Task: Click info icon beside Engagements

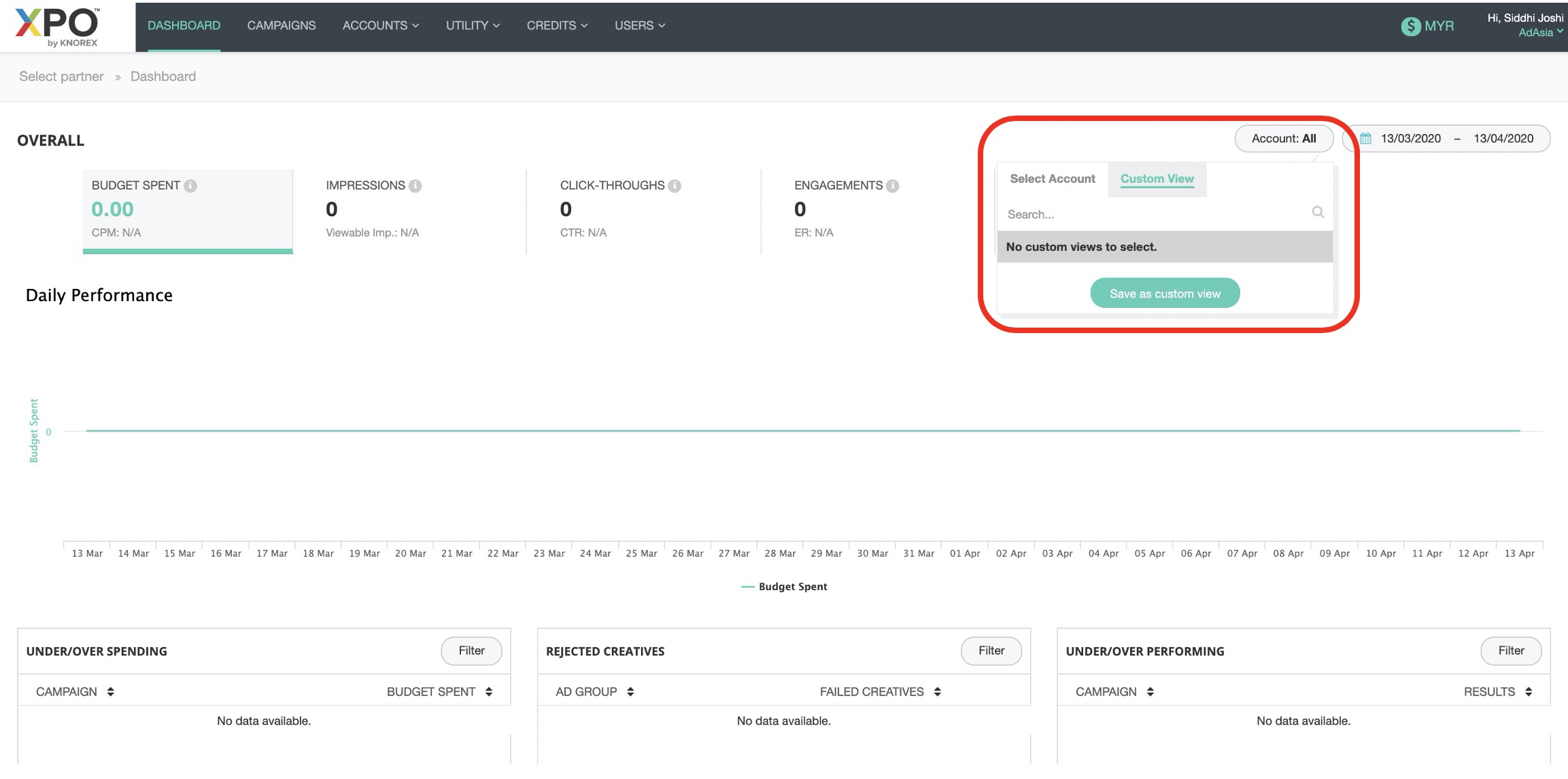Action: pos(893,186)
